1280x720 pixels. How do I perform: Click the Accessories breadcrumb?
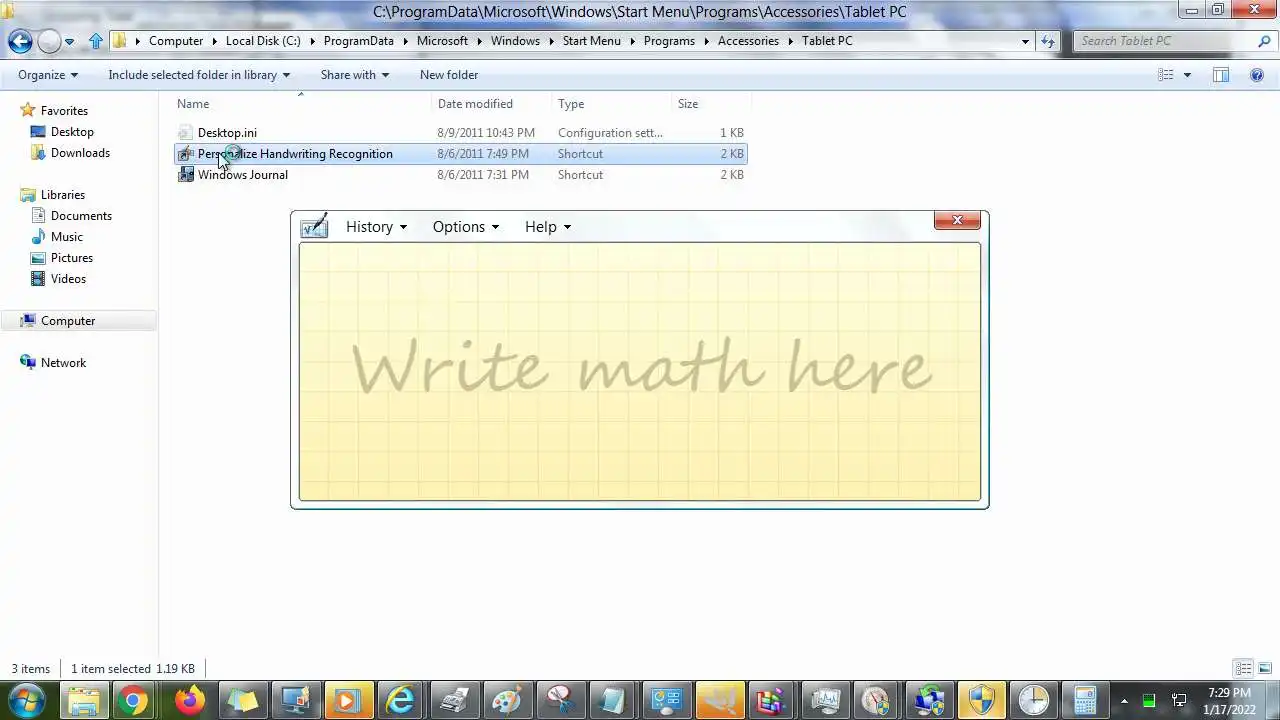(x=748, y=41)
